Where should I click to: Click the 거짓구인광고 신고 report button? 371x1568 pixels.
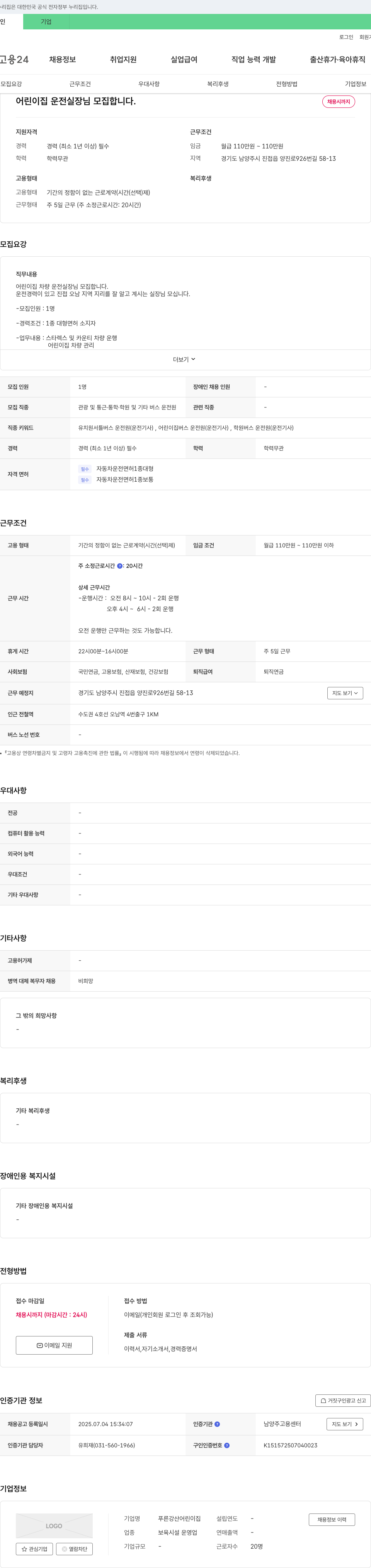[x=342, y=1400]
